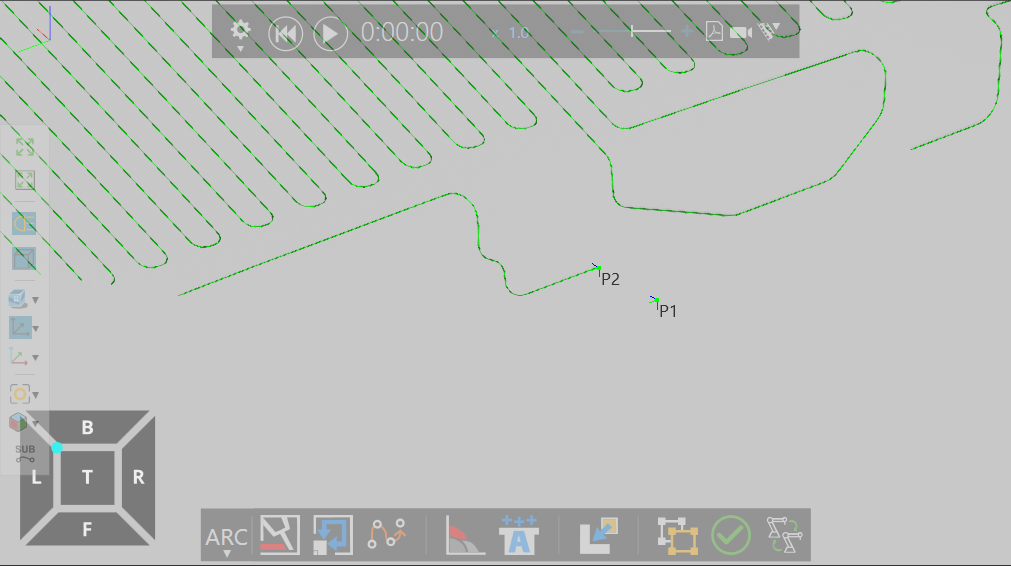This screenshot has width=1011, height=566.
Task: Rewind simulation to the start
Action: pyautogui.click(x=286, y=33)
